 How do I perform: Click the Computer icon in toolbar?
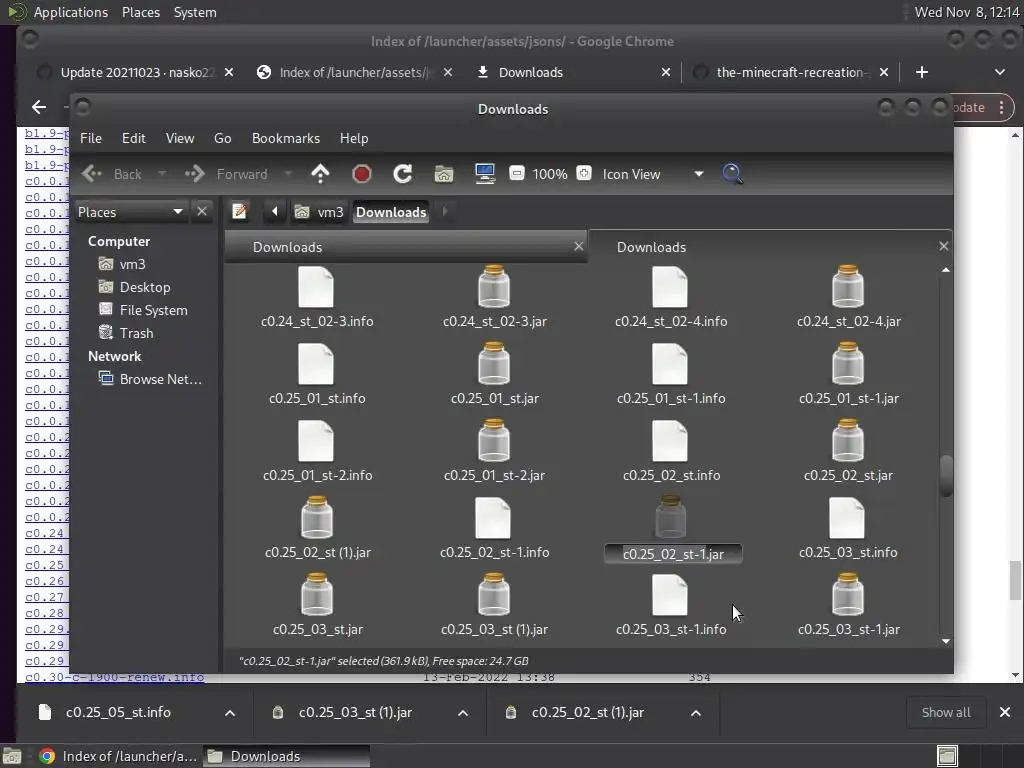coord(485,174)
